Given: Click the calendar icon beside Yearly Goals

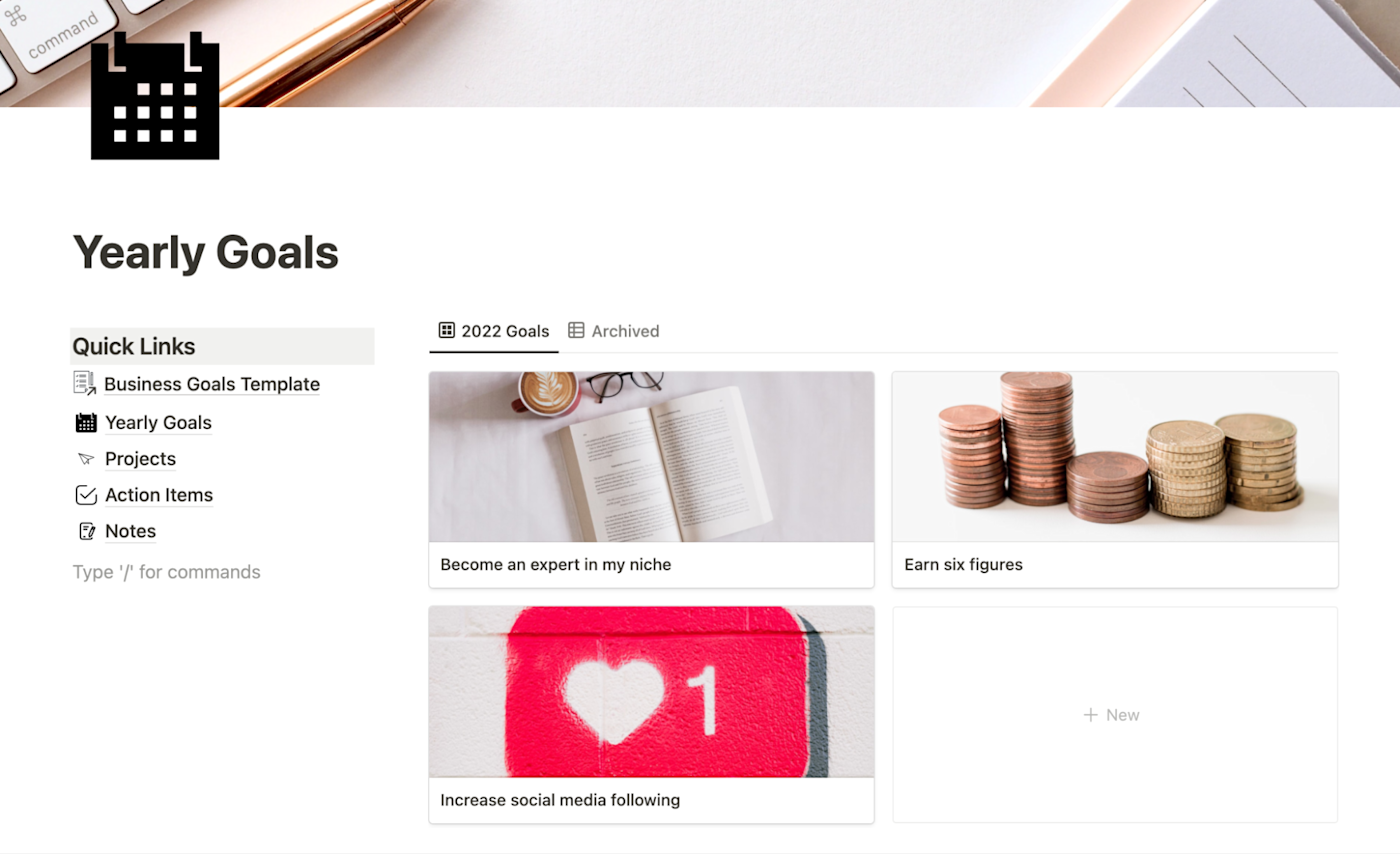Looking at the screenshot, I should click(x=86, y=422).
